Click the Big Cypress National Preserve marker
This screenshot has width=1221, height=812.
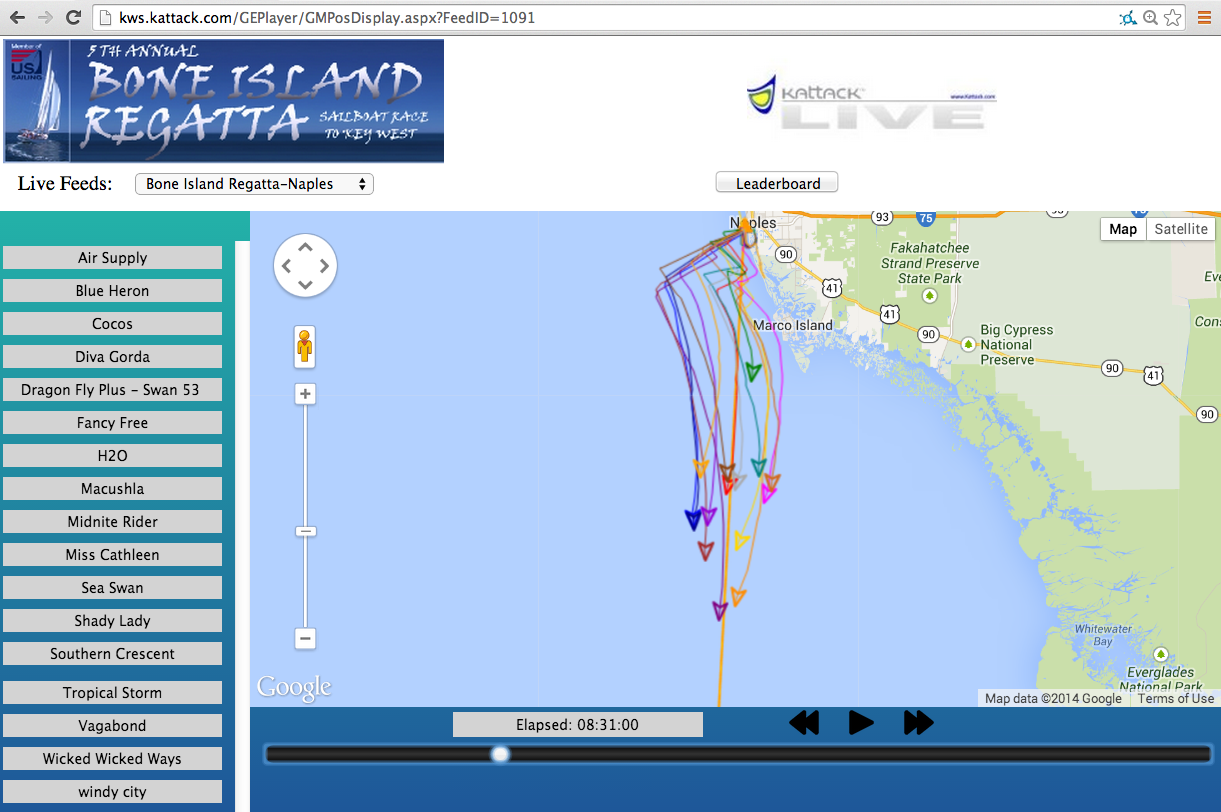pos(968,345)
